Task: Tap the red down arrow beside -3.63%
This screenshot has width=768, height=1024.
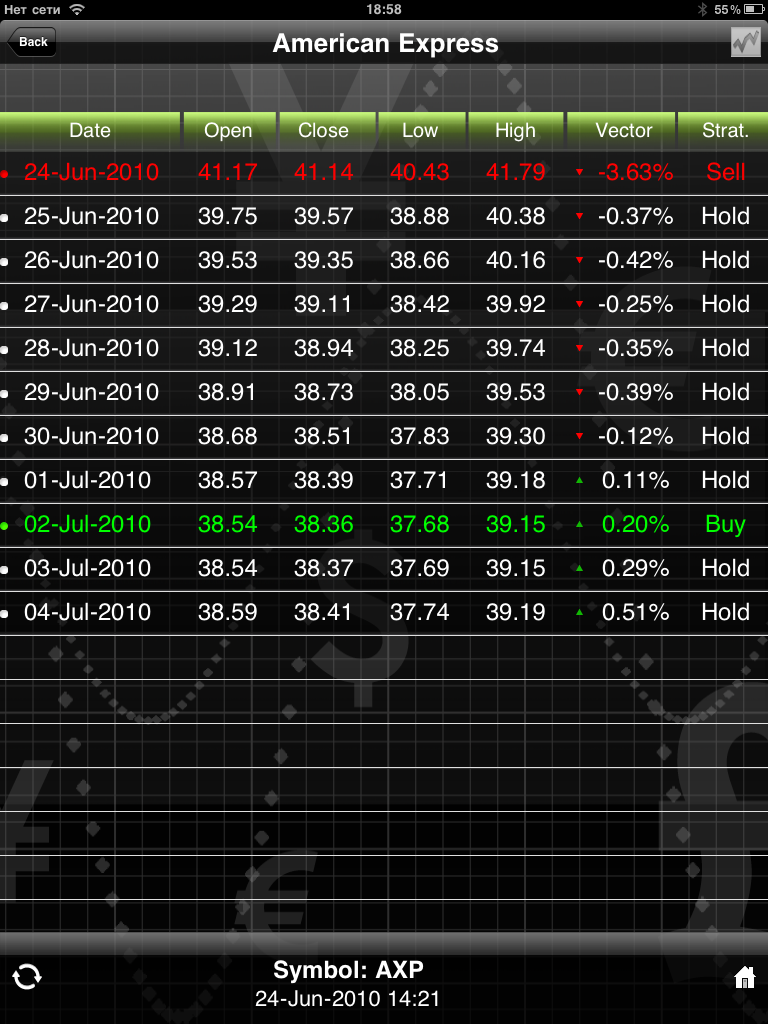Action: coord(579,172)
